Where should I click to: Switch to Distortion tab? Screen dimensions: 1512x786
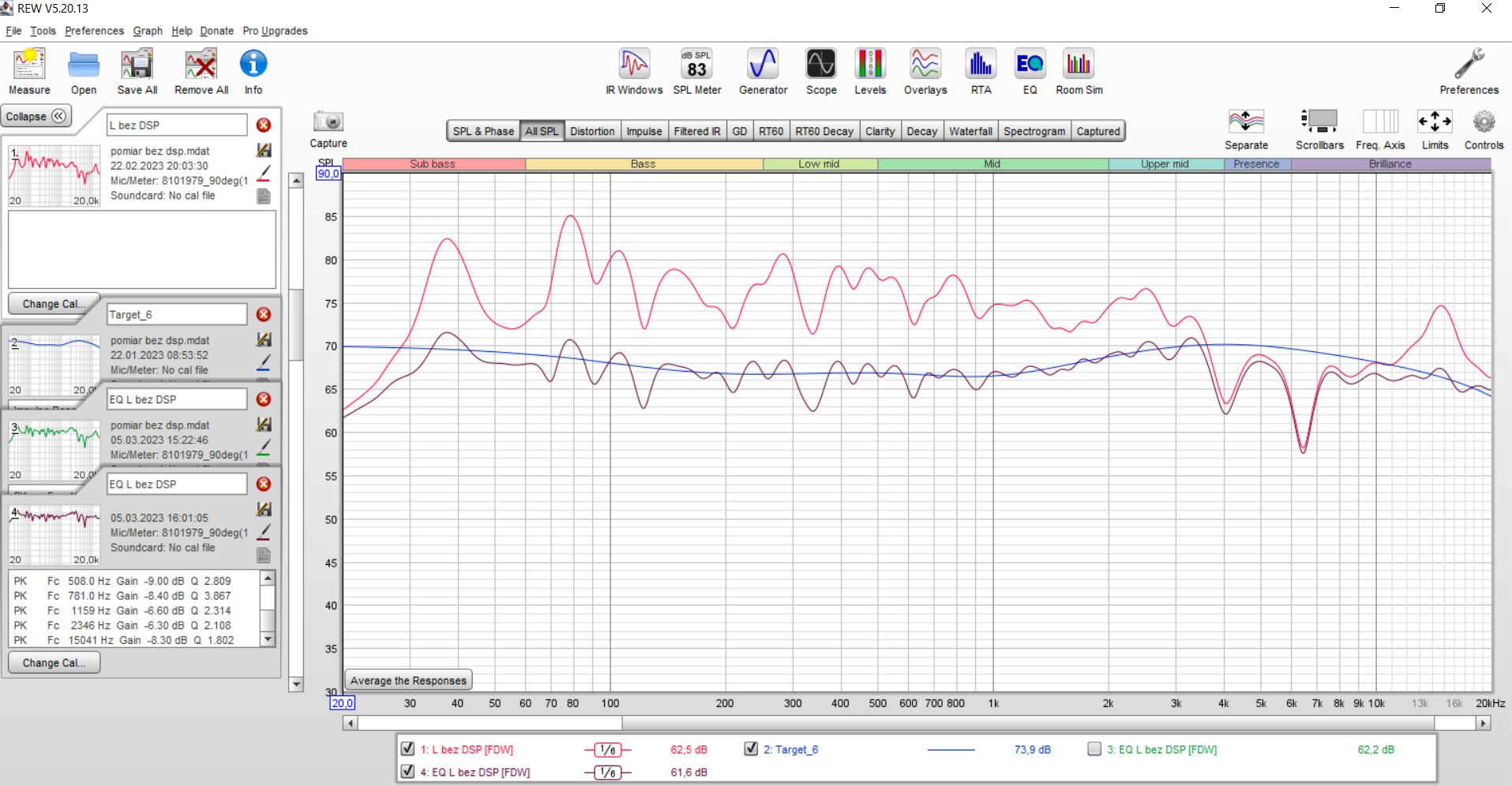[x=592, y=131]
